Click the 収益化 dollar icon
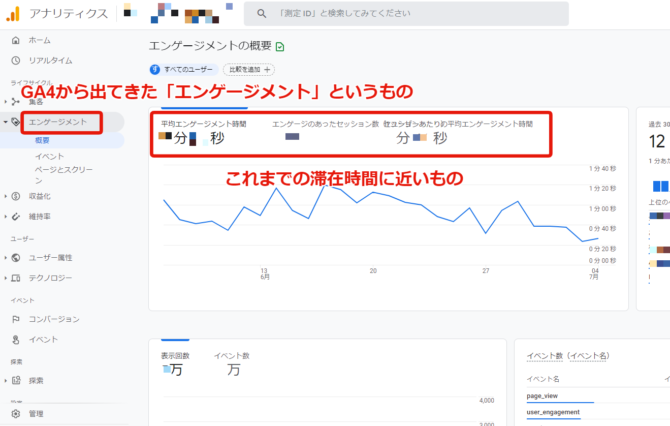The height and width of the screenshot is (426, 670). point(16,197)
